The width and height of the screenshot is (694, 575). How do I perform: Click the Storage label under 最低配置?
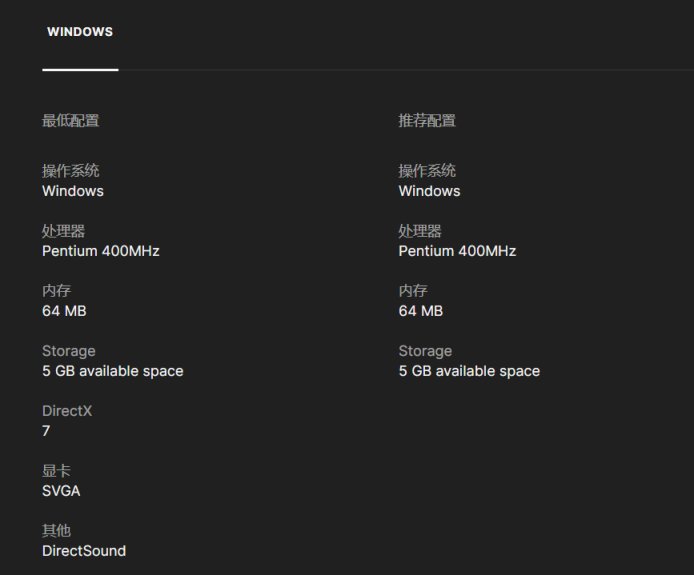pos(69,351)
